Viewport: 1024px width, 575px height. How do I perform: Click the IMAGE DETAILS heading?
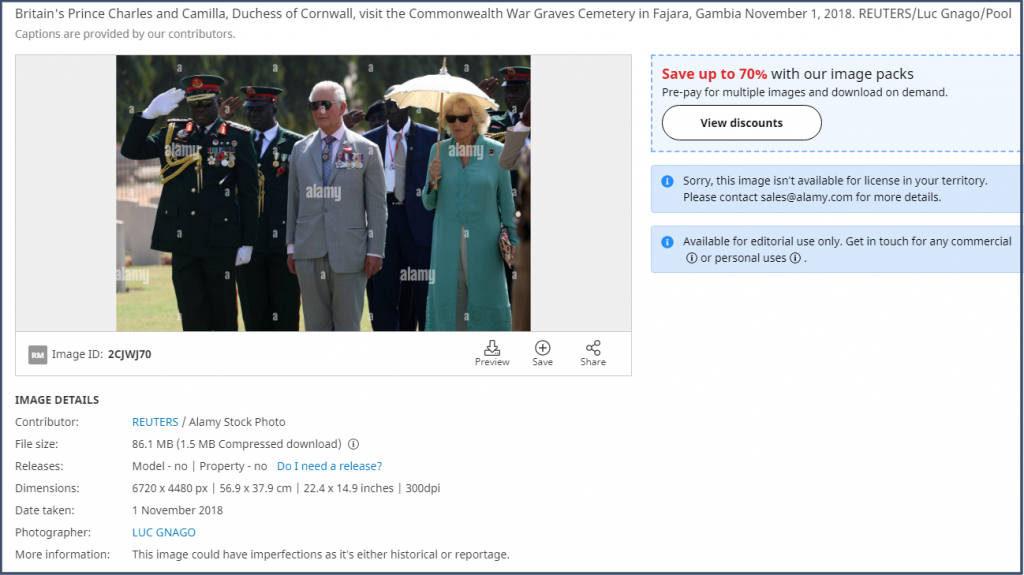coord(57,400)
